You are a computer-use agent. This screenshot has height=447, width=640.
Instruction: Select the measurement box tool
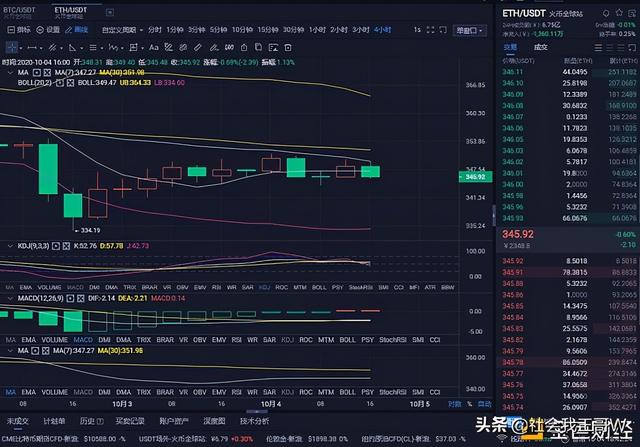pyautogui.click(x=133, y=48)
